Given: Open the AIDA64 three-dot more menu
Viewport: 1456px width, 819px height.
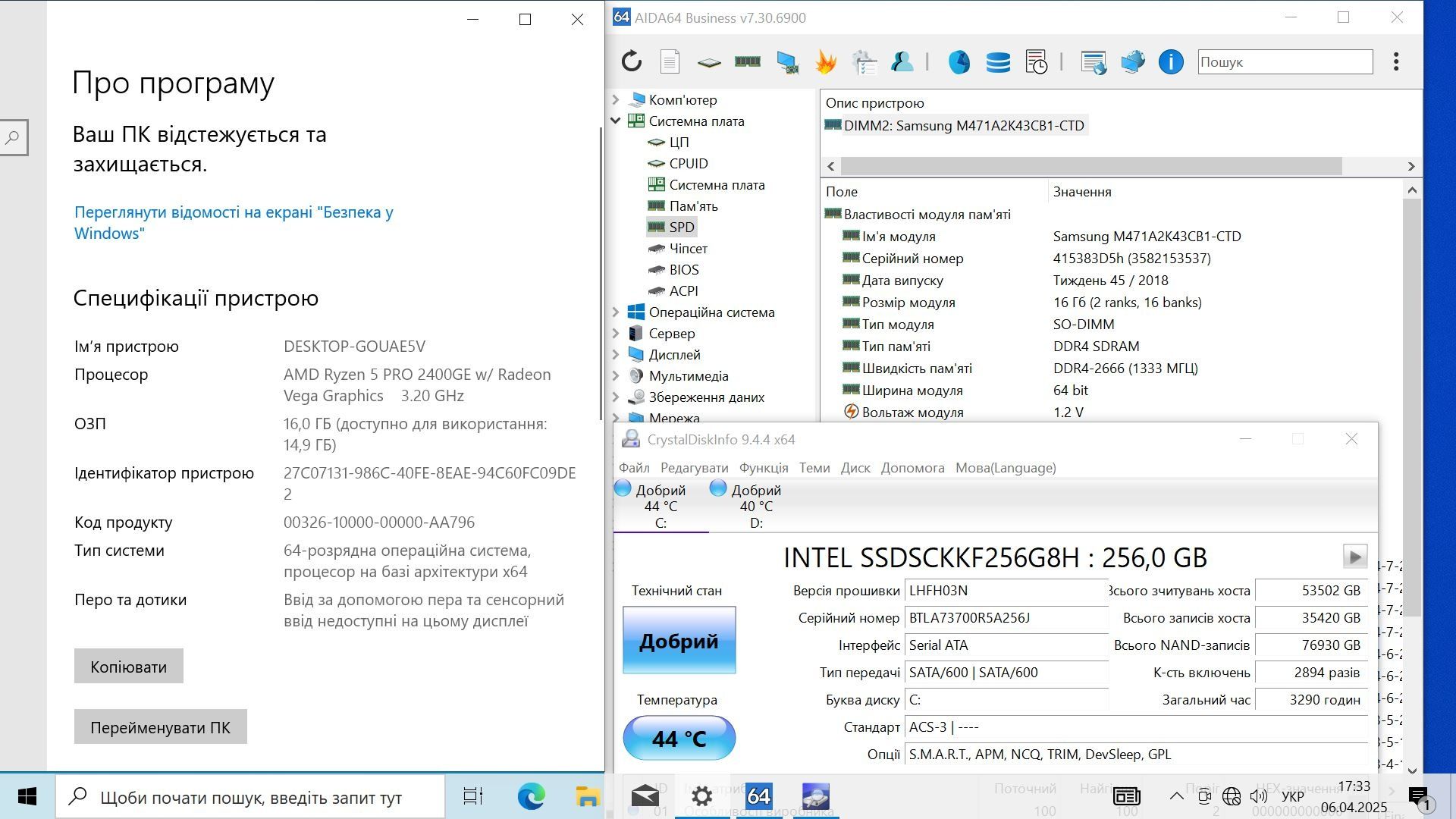Looking at the screenshot, I should (x=1396, y=61).
